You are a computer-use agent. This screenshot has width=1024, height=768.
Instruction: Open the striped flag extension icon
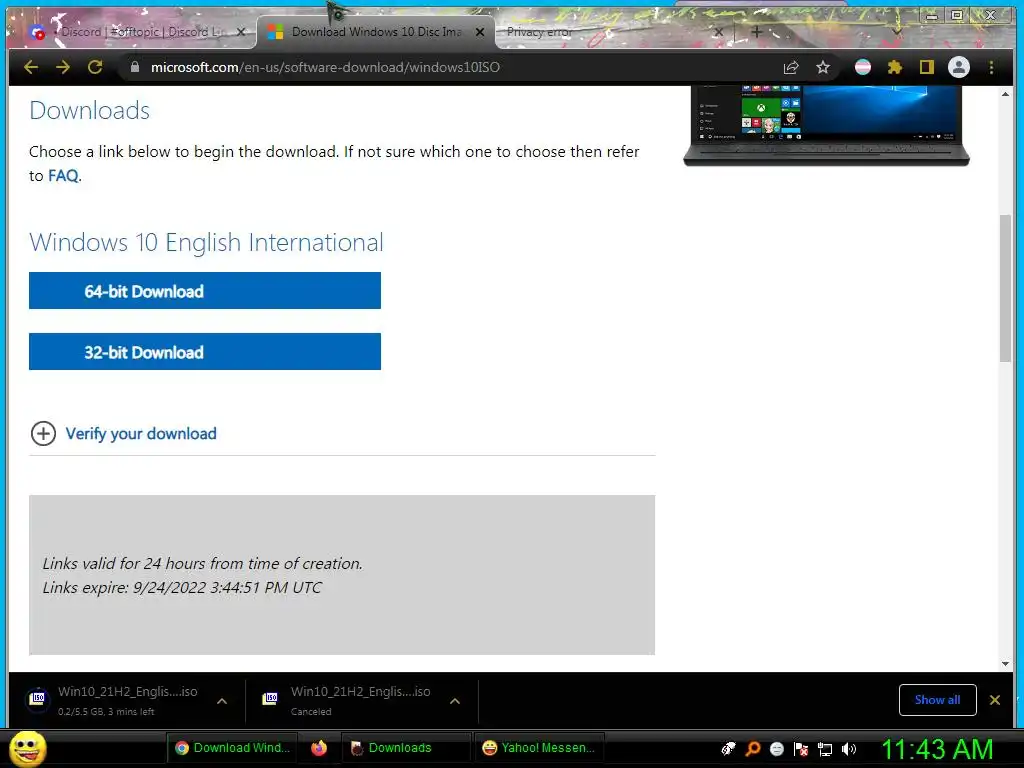click(x=863, y=67)
